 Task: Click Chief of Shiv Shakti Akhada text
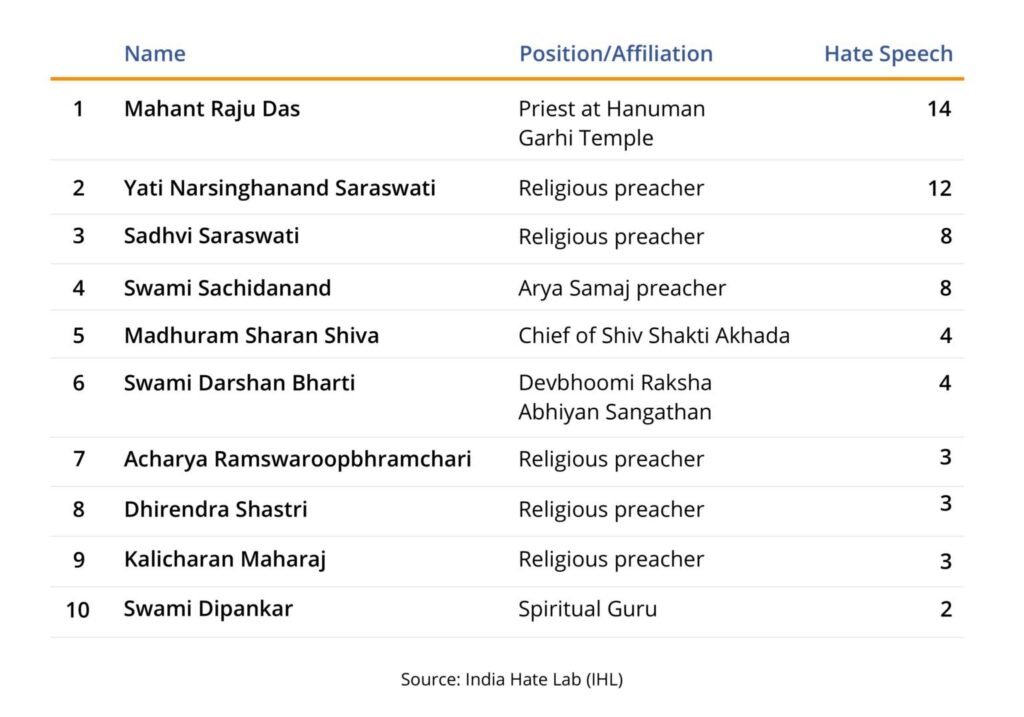click(653, 336)
